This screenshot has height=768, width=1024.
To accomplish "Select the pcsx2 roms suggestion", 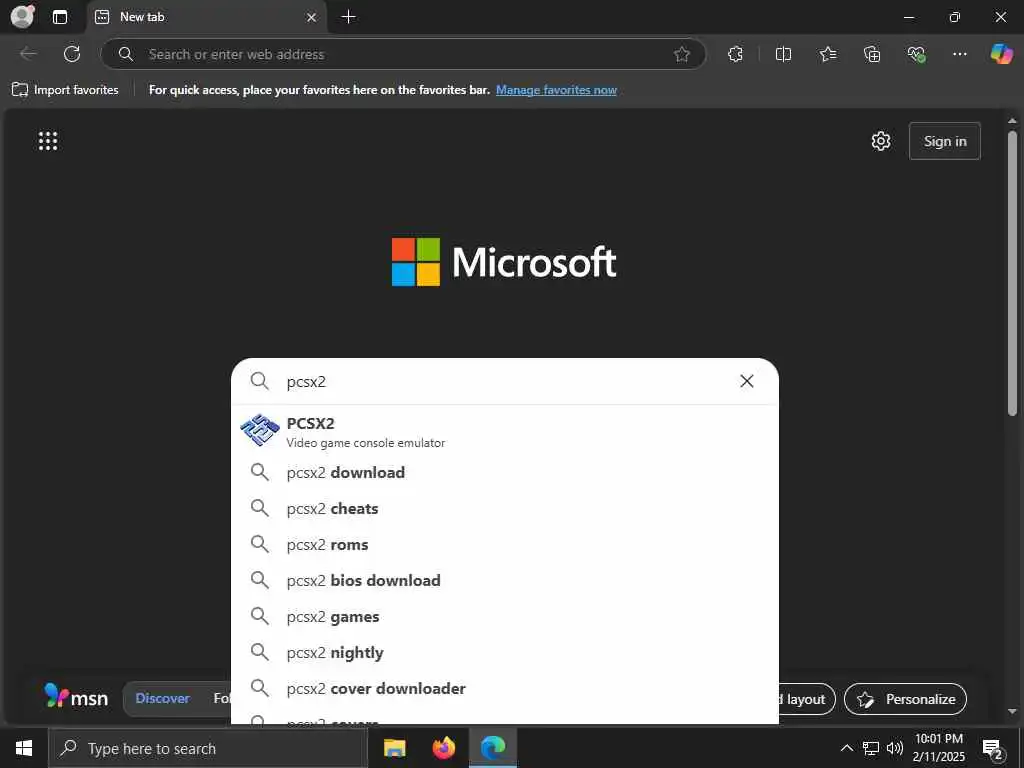I will point(505,544).
